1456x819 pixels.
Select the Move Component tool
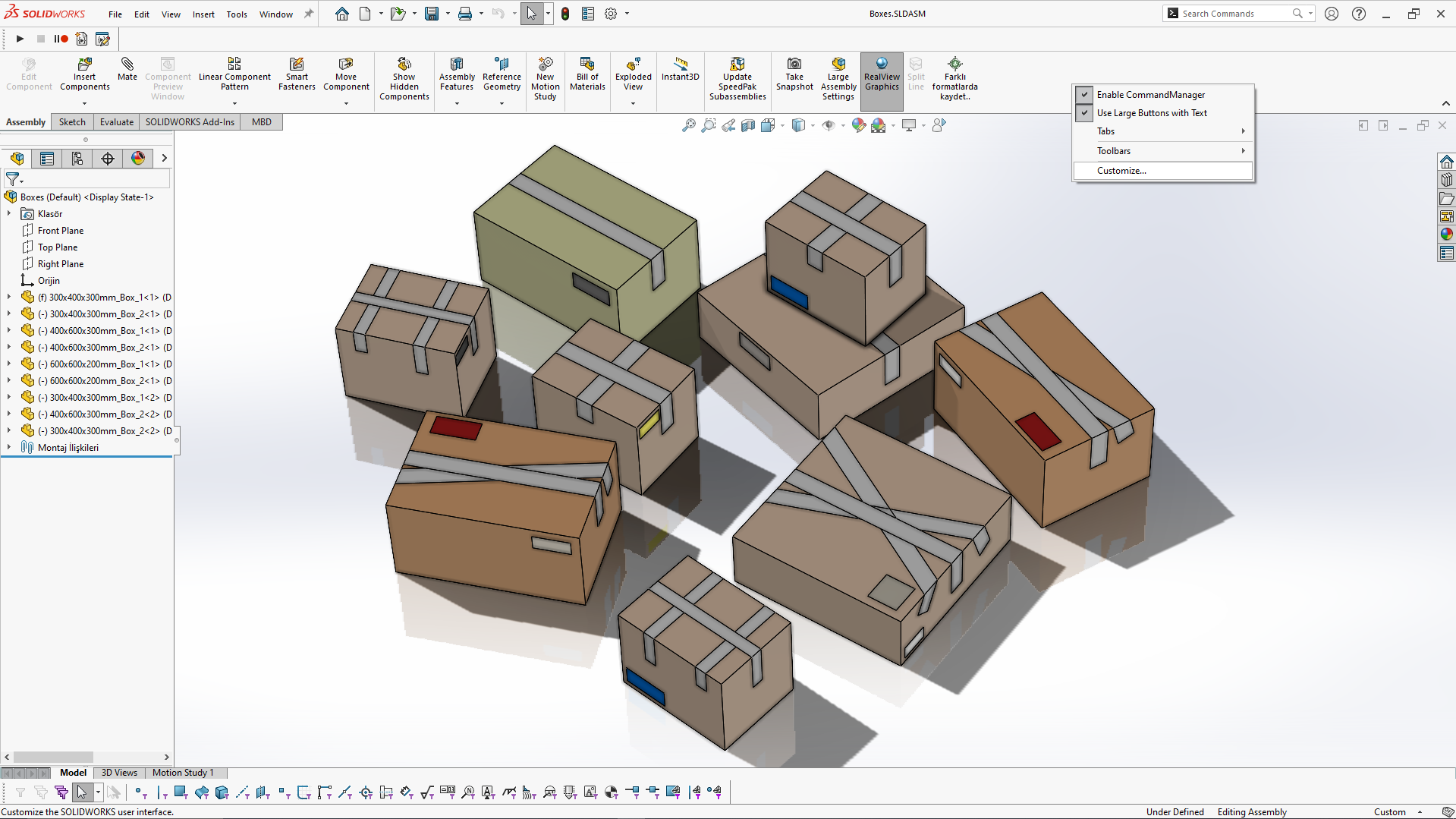(346, 74)
